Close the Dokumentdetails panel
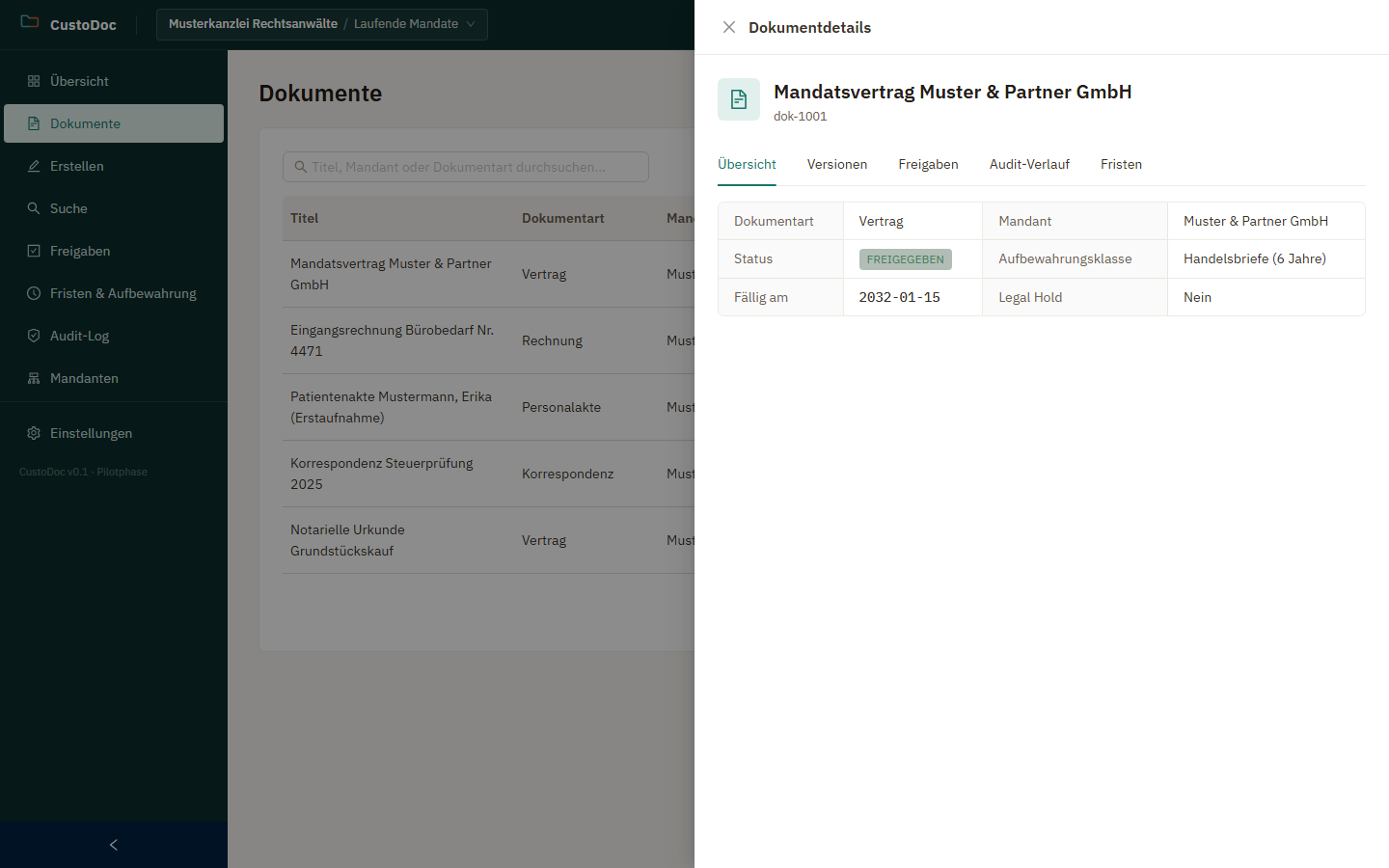The image size is (1389, 868). 729,27
